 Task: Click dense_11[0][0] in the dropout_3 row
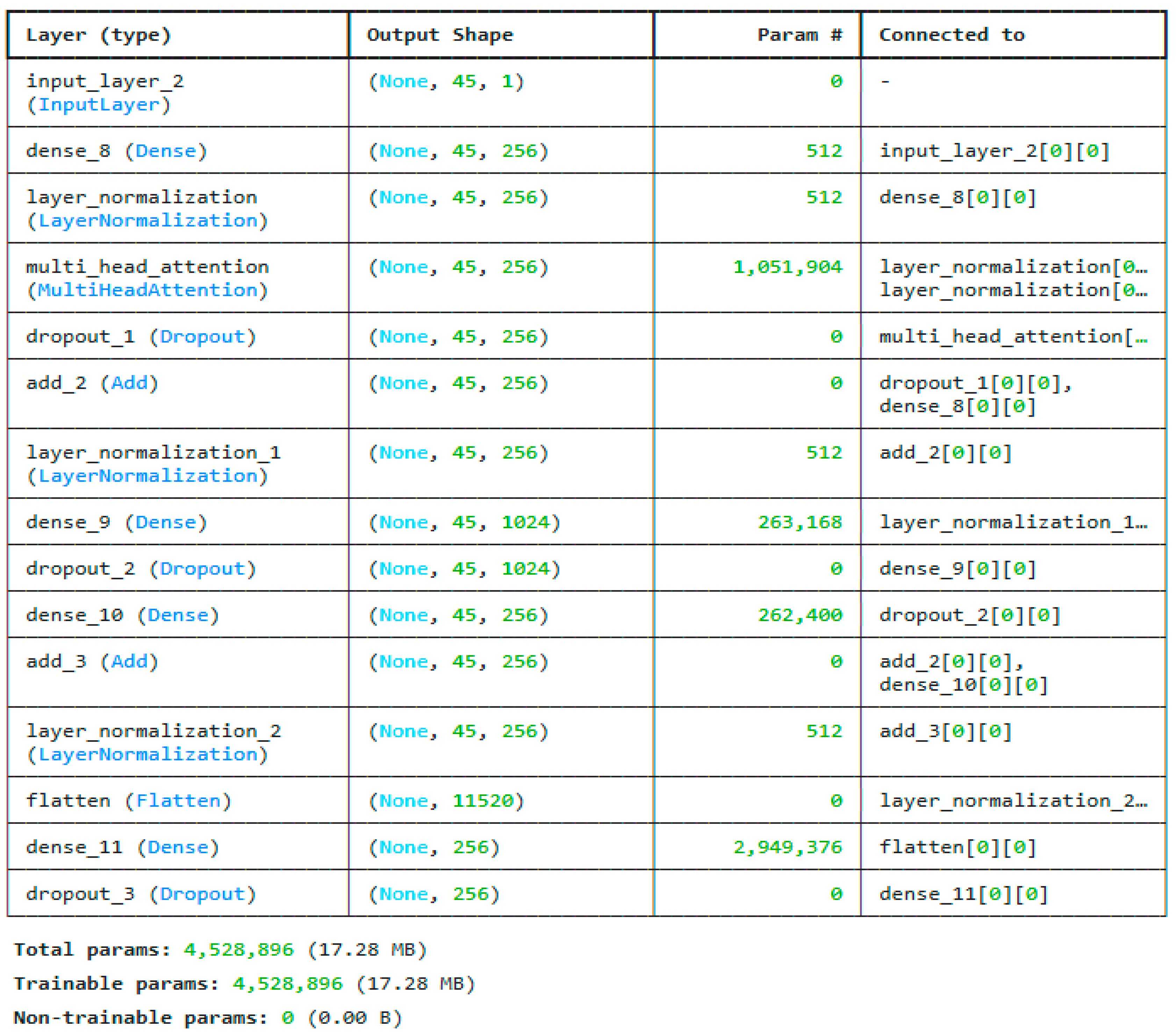pos(963,894)
